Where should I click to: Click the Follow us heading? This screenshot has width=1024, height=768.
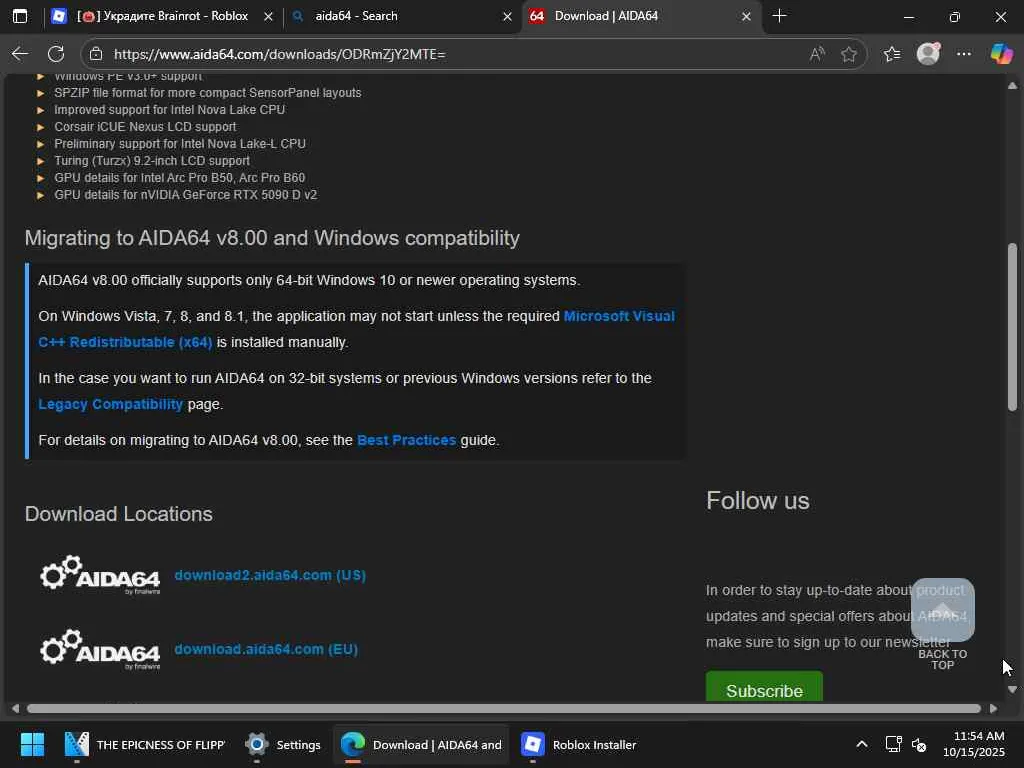[758, 501]
